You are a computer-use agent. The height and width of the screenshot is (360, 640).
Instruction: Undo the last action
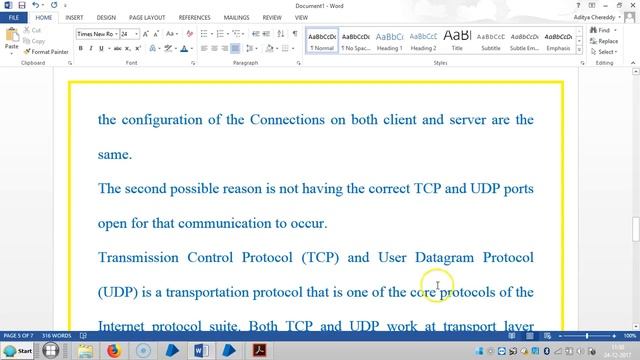pos(36,5)
